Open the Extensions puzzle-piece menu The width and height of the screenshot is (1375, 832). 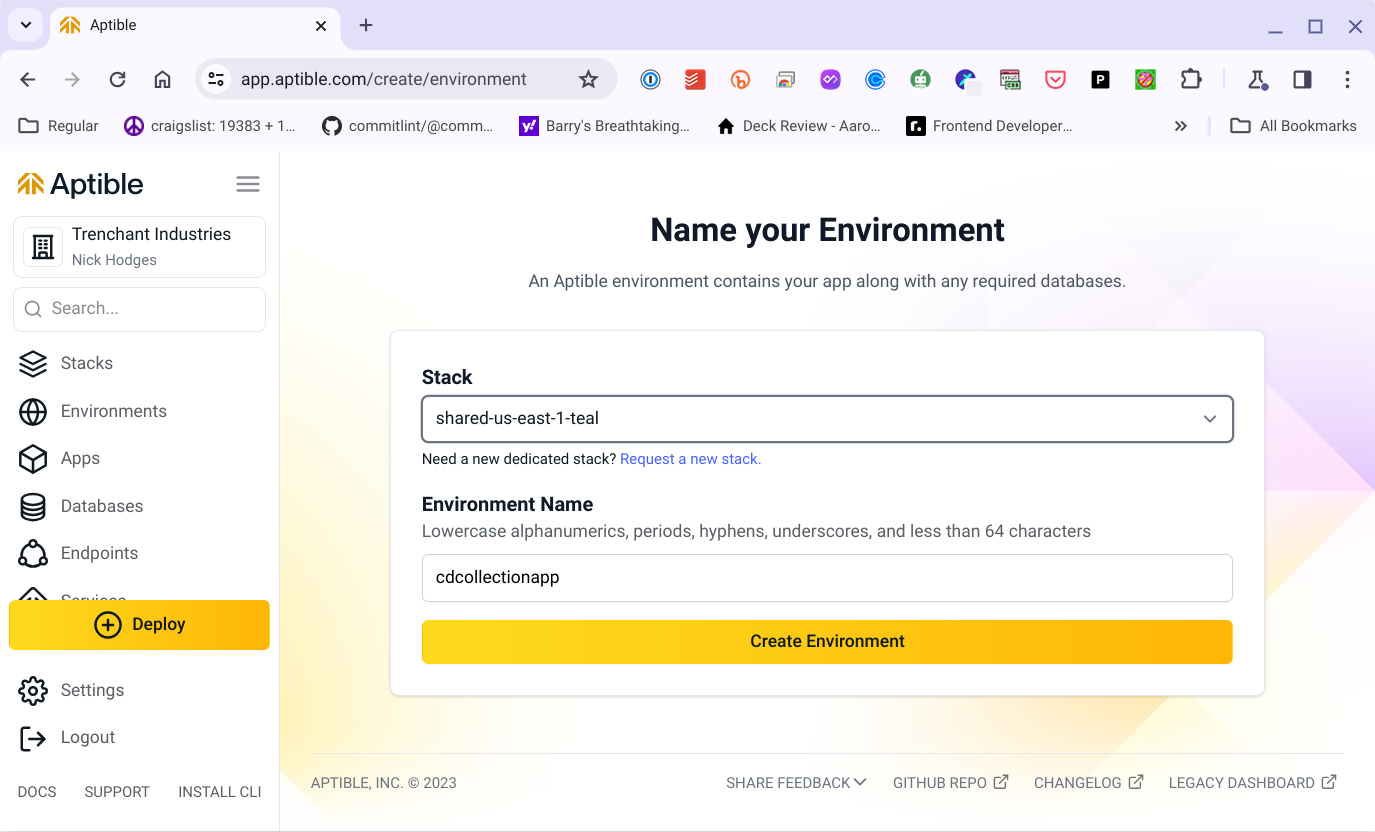pos(1191,80)
